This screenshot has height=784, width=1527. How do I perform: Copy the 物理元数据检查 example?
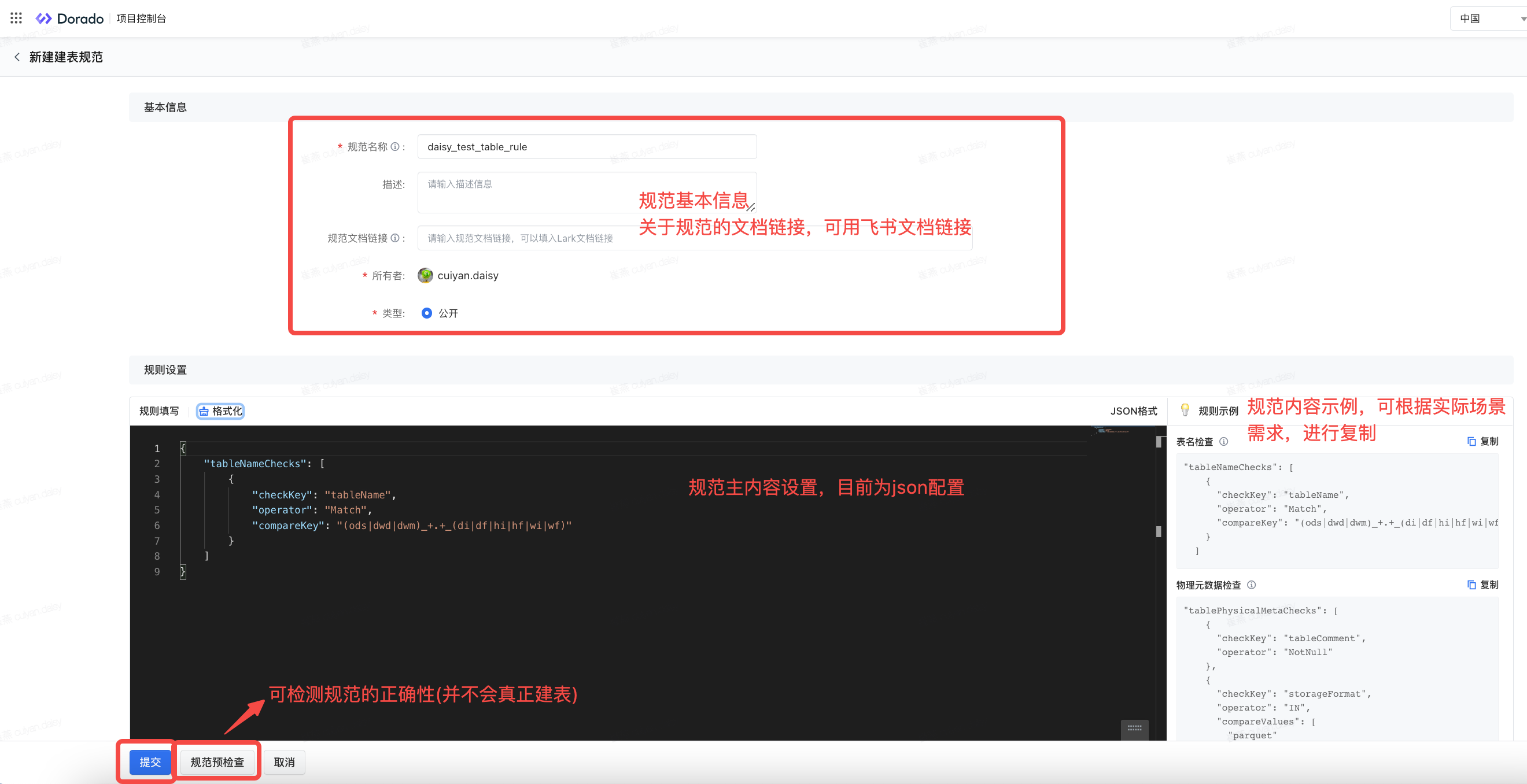tap(1482, 585)
